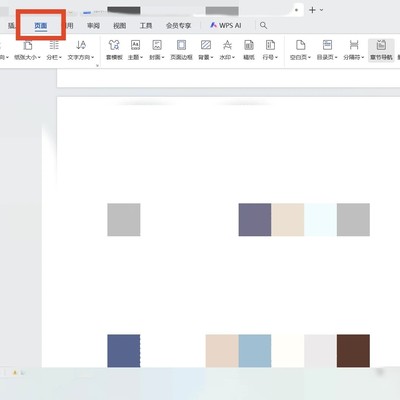
Task: Open the 分隔符 break menu
Action: tap(354, 50)
